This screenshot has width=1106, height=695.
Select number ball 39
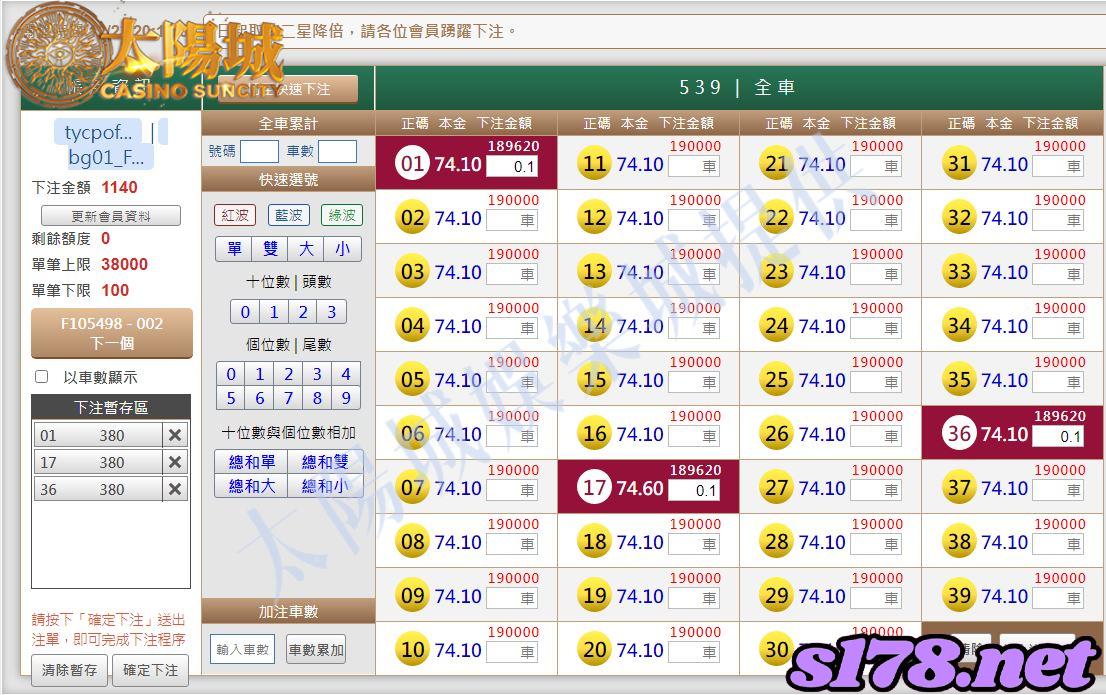pos(959,596)
